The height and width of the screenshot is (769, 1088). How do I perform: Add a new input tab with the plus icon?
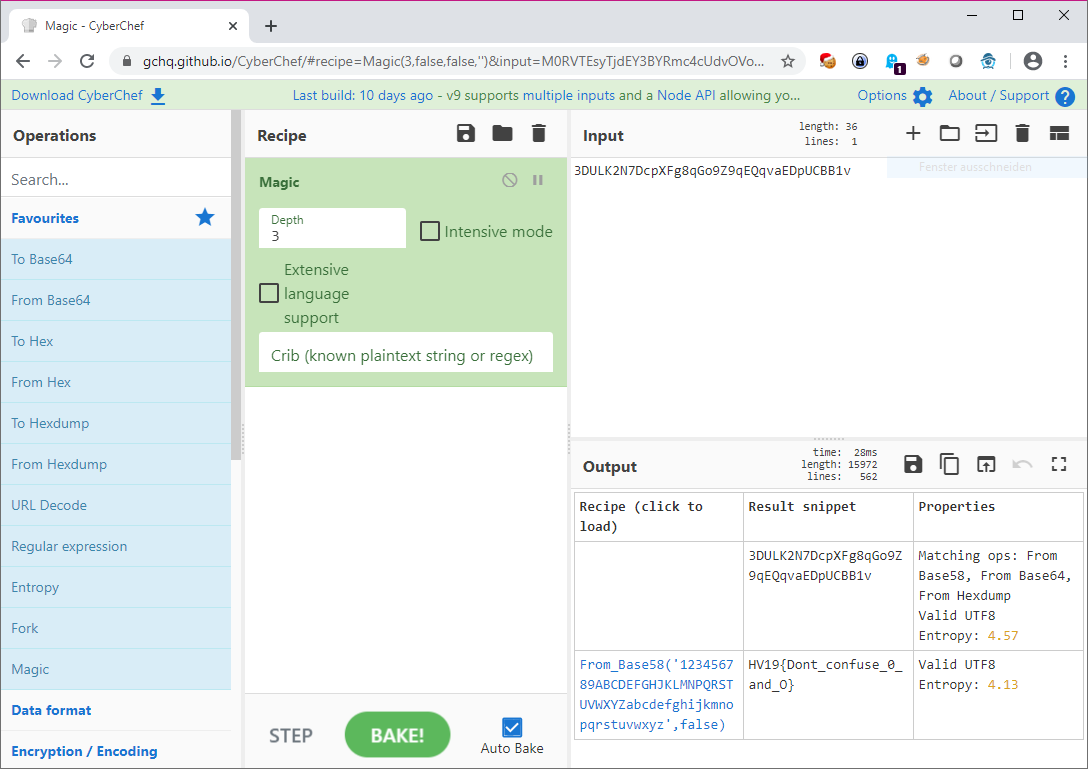point(913,133)
